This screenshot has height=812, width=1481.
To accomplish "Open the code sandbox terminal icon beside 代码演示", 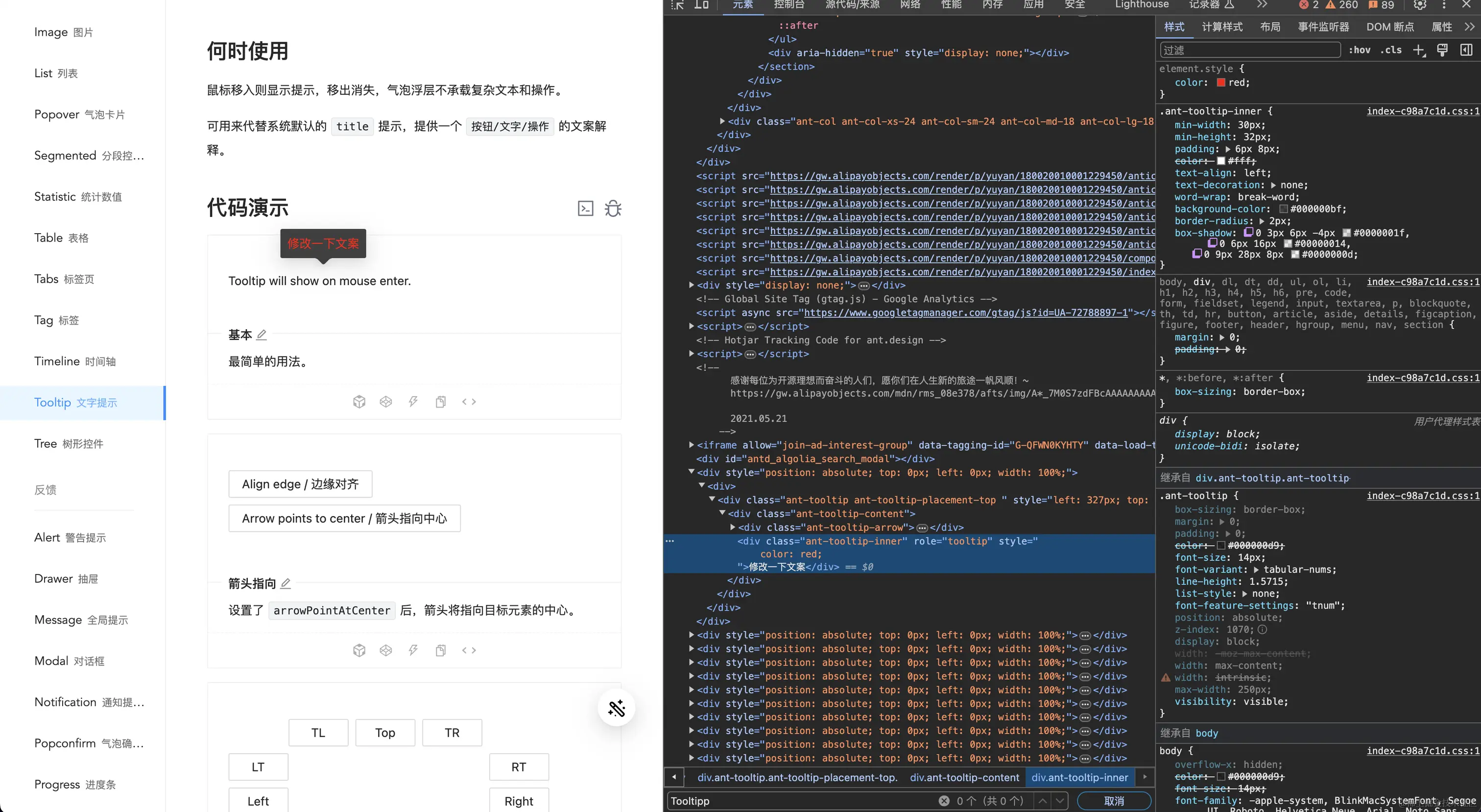I will click(x=585, y=208).
